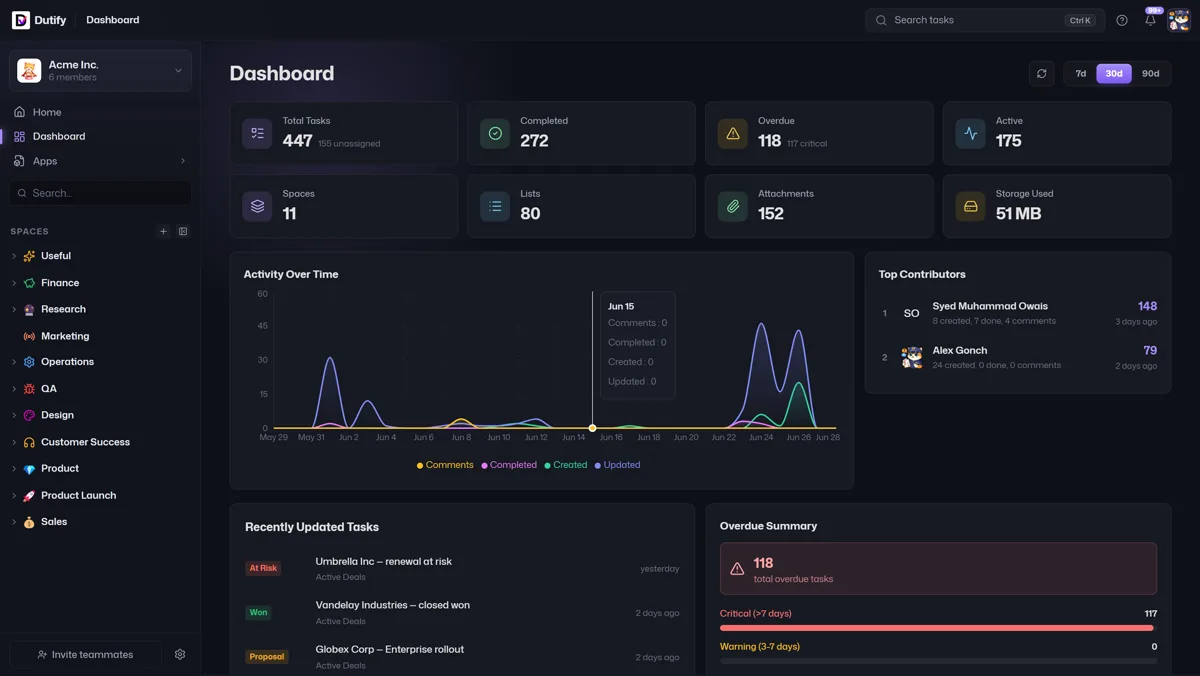Click the Critical (>7 days) progress bar
1200x676 pixels.
coord(938,628)
